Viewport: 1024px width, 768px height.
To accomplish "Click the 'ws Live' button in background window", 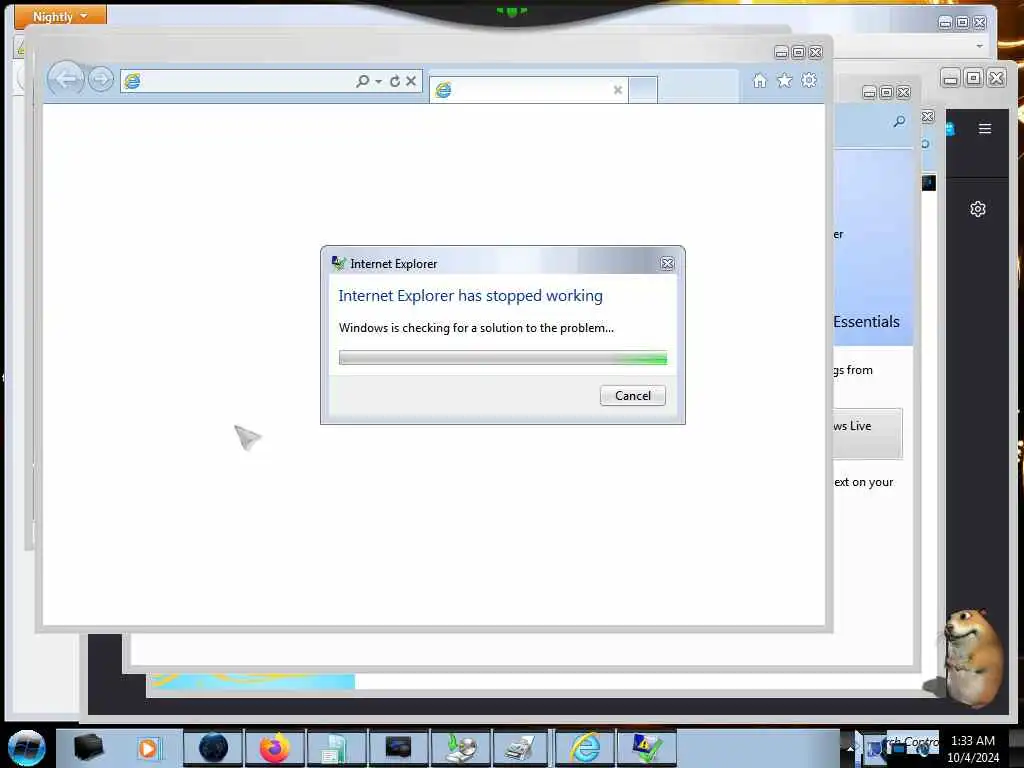I will click(x=867, y=433).
